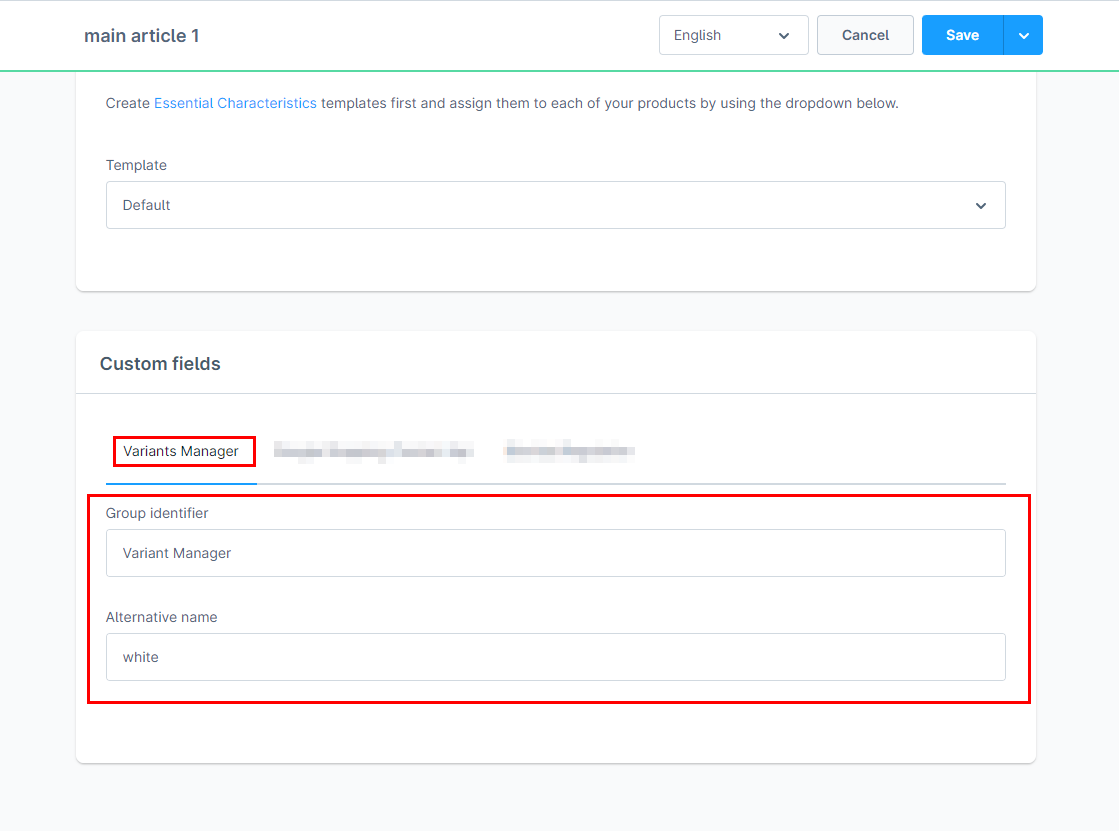The height and width of the screenshot is (831, 1119).
Task: Focus the Alternative name input field
Action: click(555, 657)
